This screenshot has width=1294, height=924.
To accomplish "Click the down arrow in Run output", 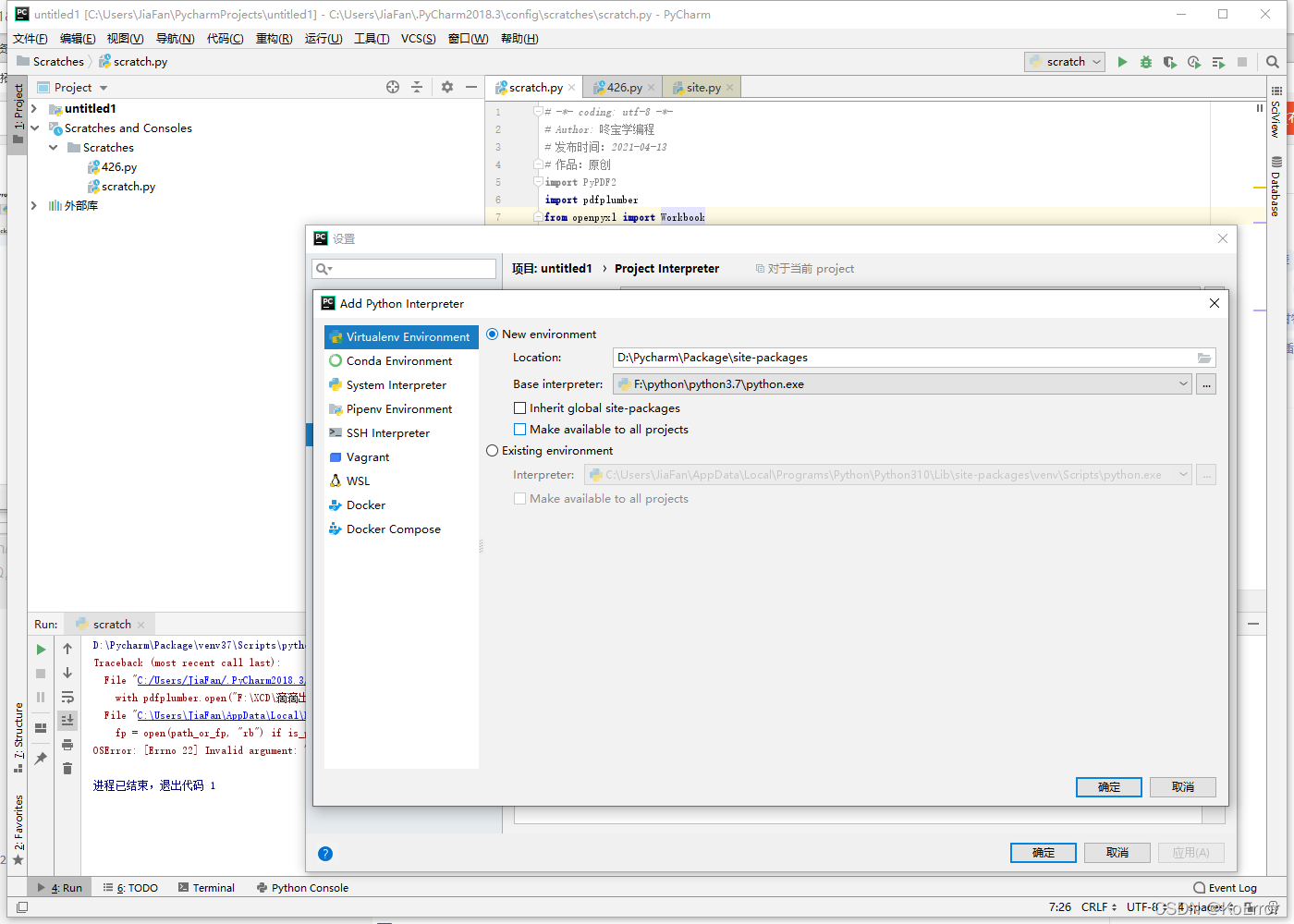I will coord(67,673).
